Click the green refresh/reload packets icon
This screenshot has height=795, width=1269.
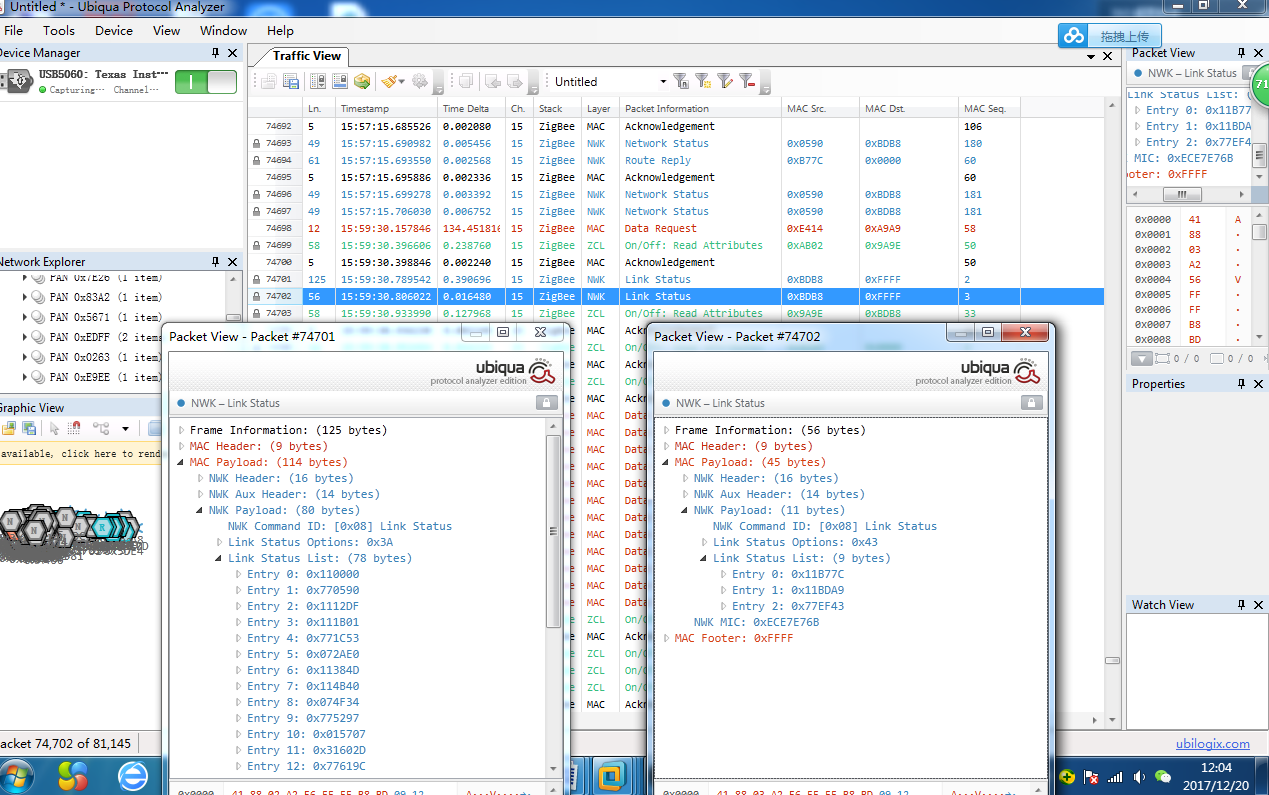click(362, 82)
